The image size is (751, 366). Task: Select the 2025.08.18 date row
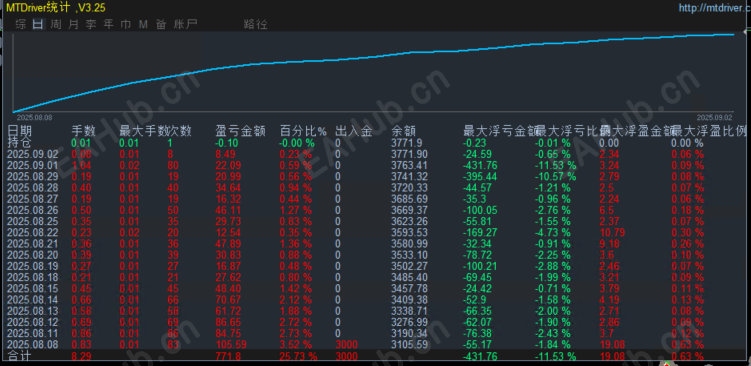tap(33, 277)
